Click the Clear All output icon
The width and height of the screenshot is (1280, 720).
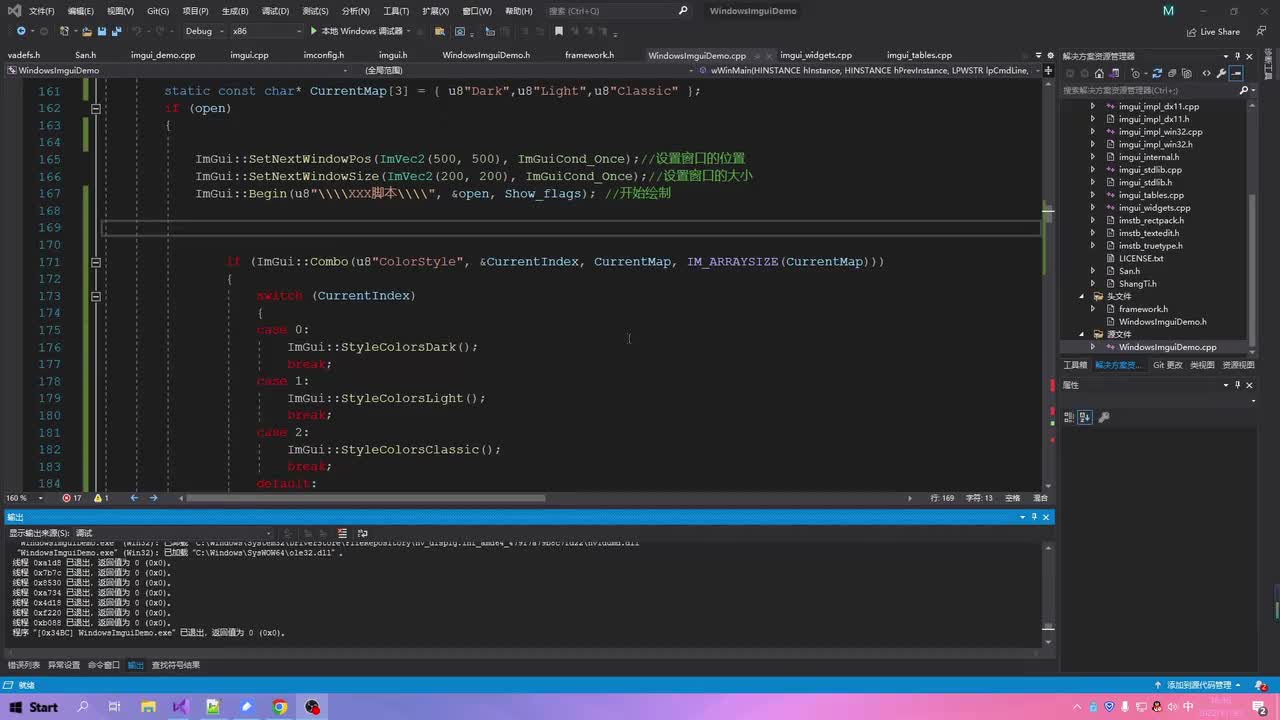[x=343, y=533]
